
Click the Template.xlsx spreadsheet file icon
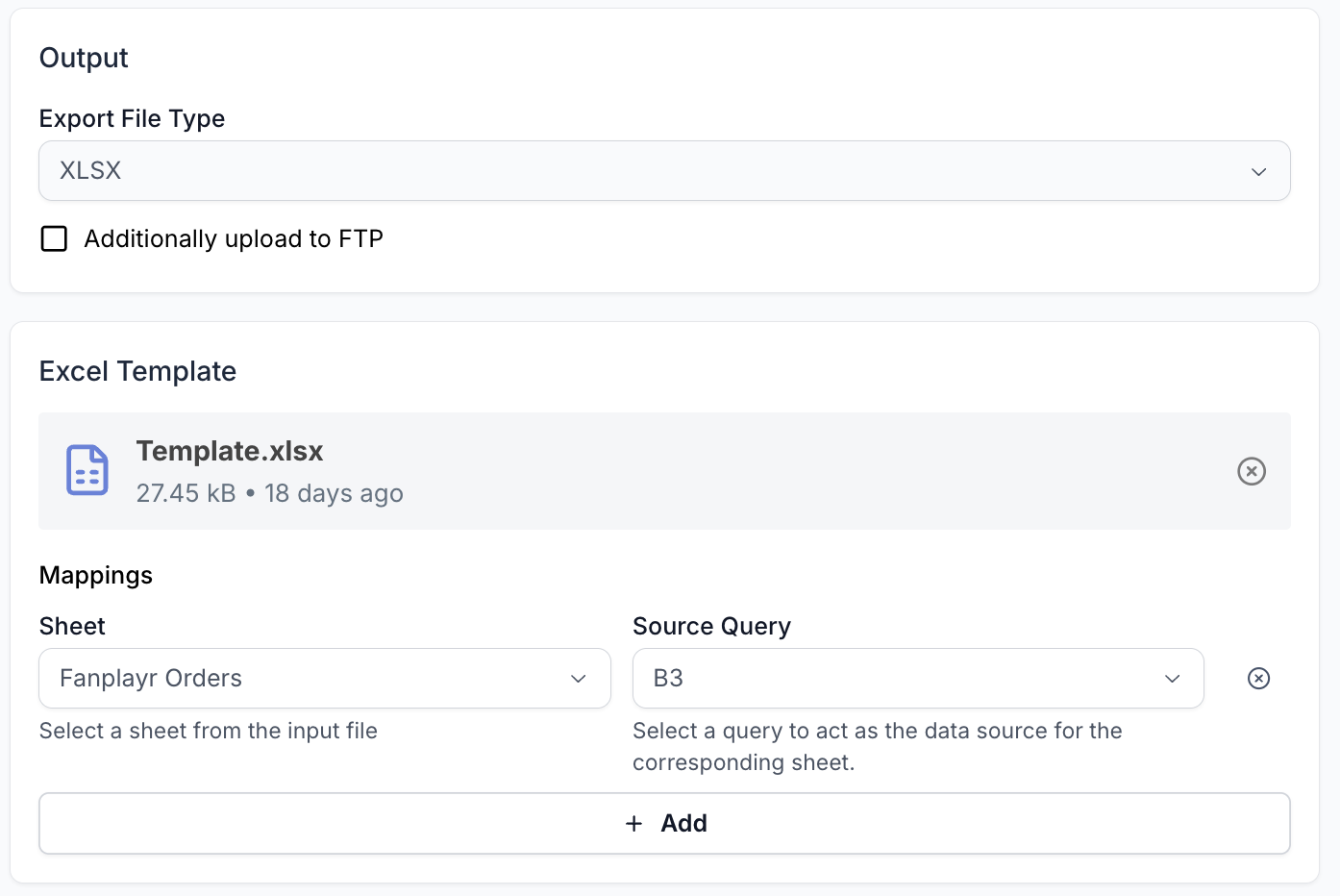[x=87, y=470]
